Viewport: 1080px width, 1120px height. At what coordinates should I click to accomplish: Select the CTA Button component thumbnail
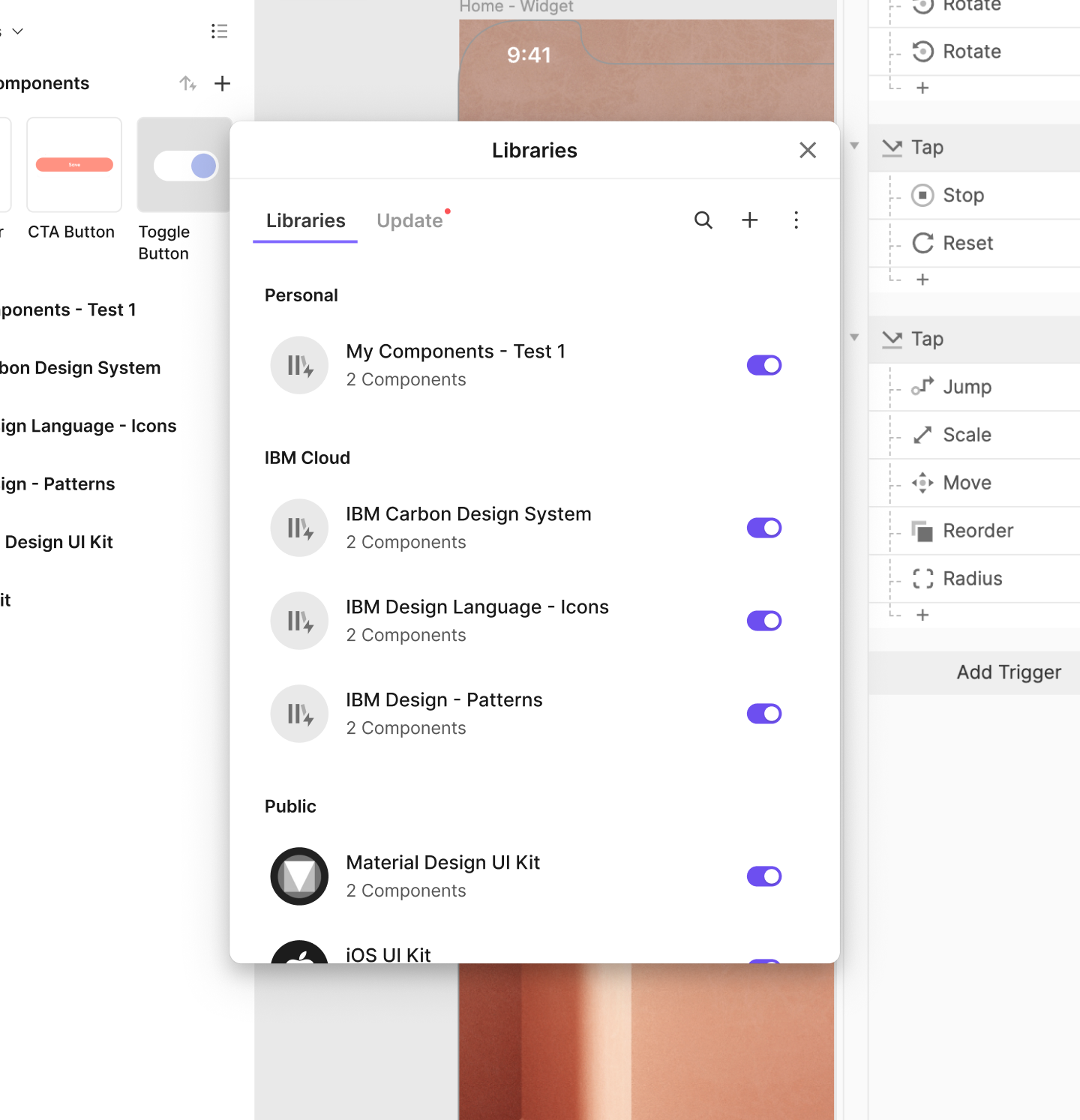[x=74, y=165]
